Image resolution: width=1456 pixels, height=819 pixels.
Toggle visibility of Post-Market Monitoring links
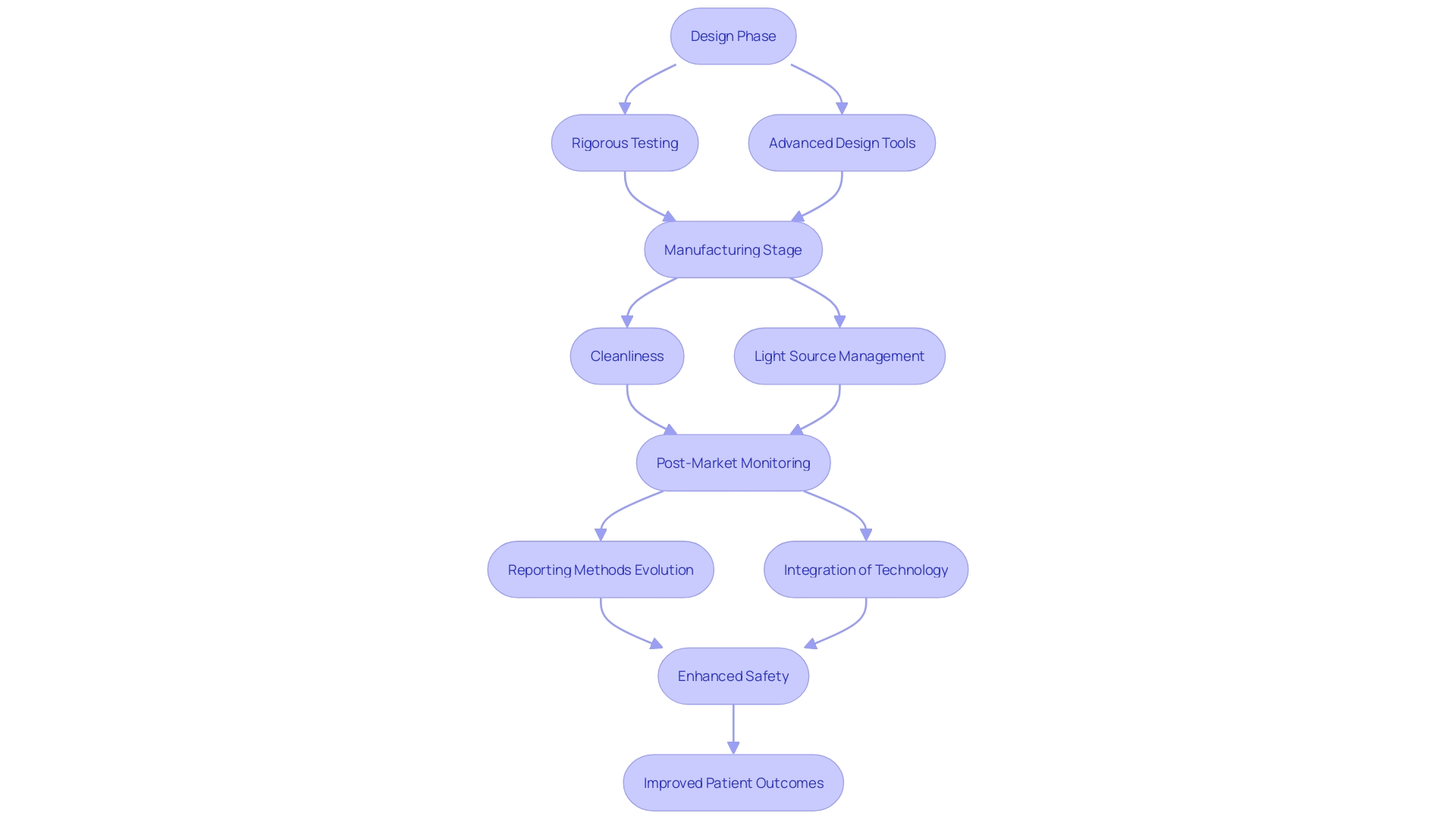click(733, 462)
